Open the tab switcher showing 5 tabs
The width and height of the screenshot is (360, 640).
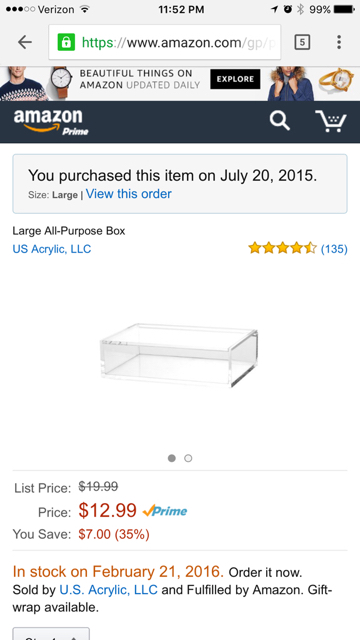tap(302, 42)
